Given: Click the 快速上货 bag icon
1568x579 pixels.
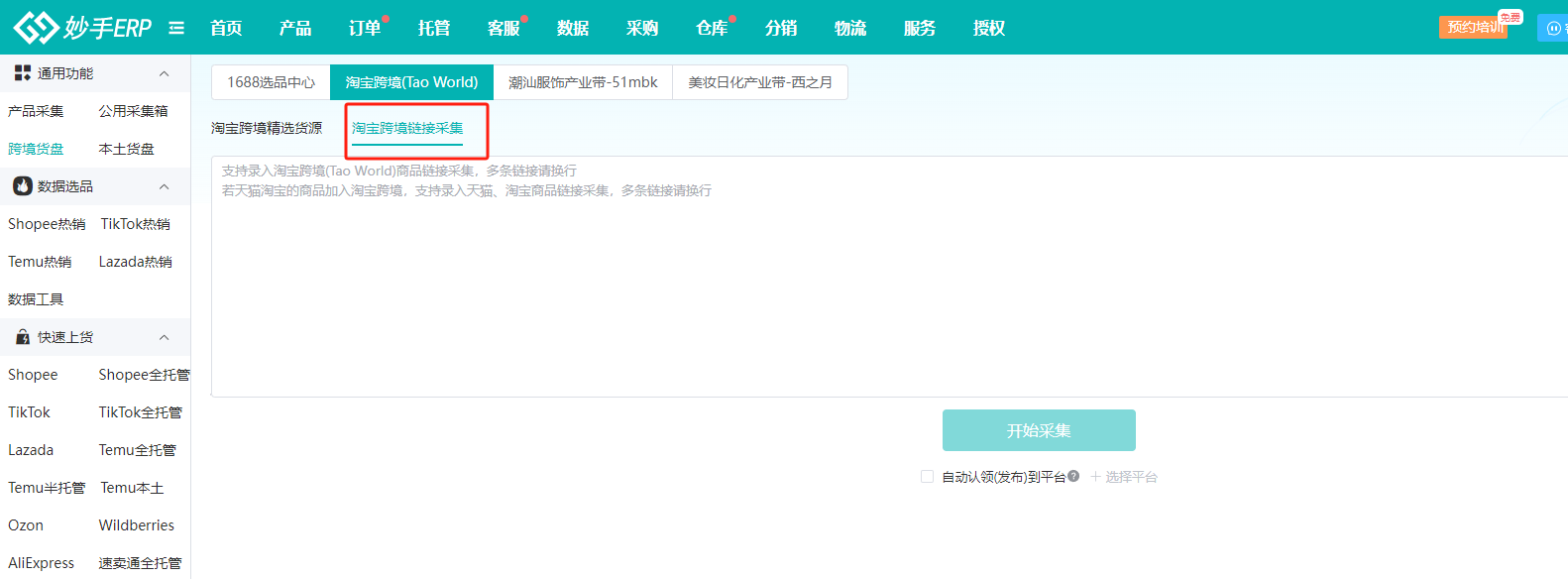Looking at the screenshot, I should pos(23,337).
